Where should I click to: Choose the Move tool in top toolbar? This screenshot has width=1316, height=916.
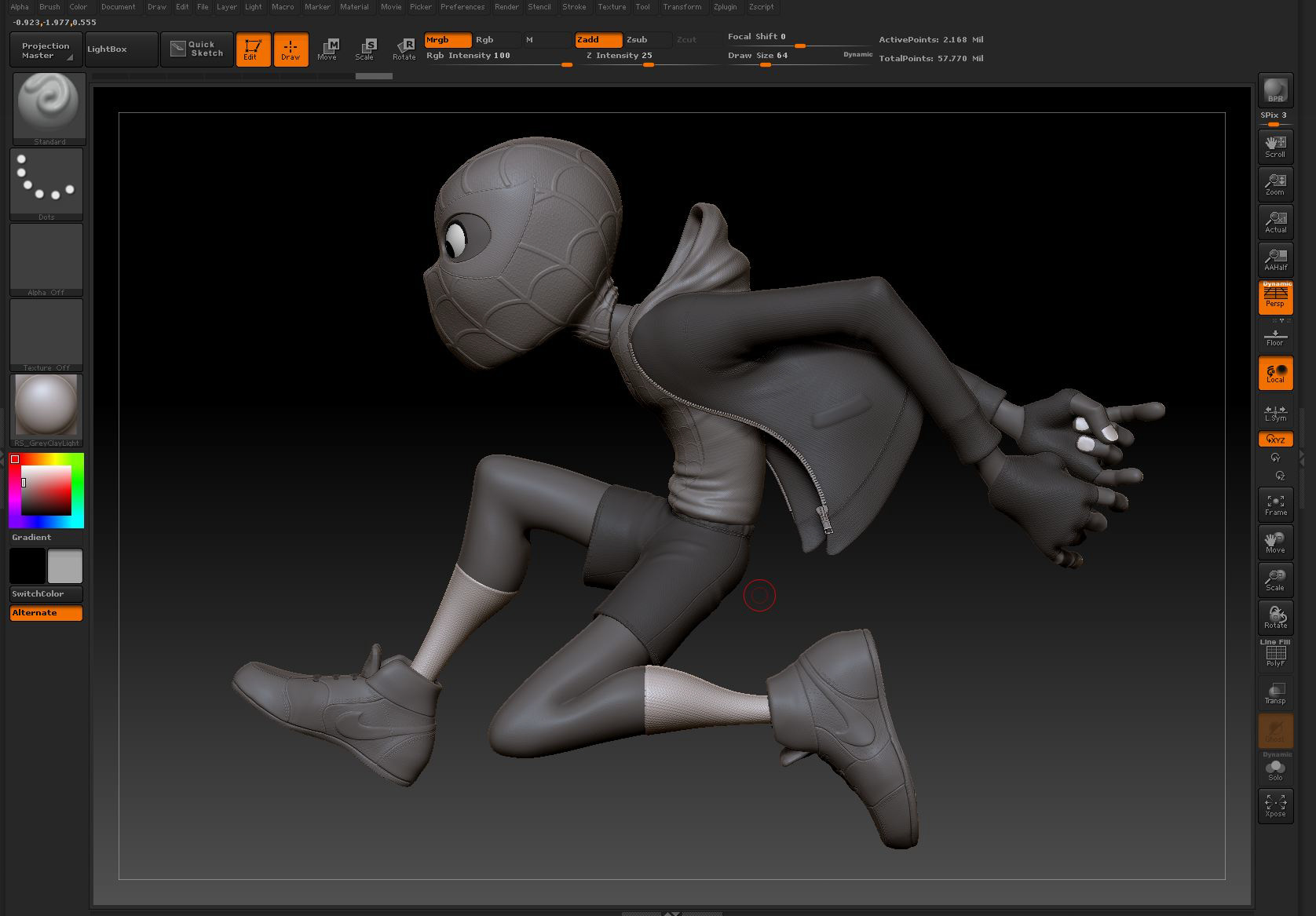[x=327, y=49]
